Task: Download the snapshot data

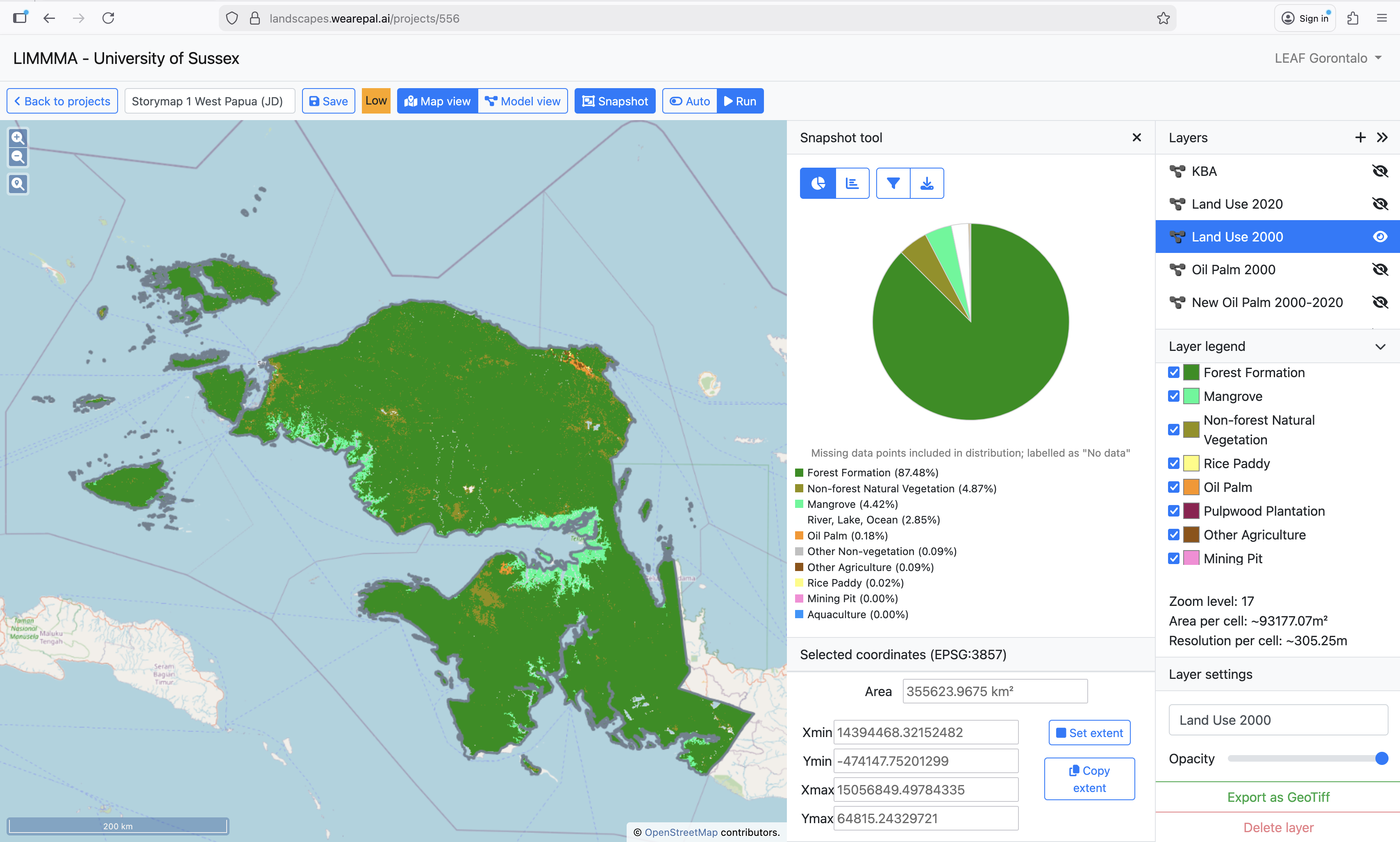Action: (927, 183)
